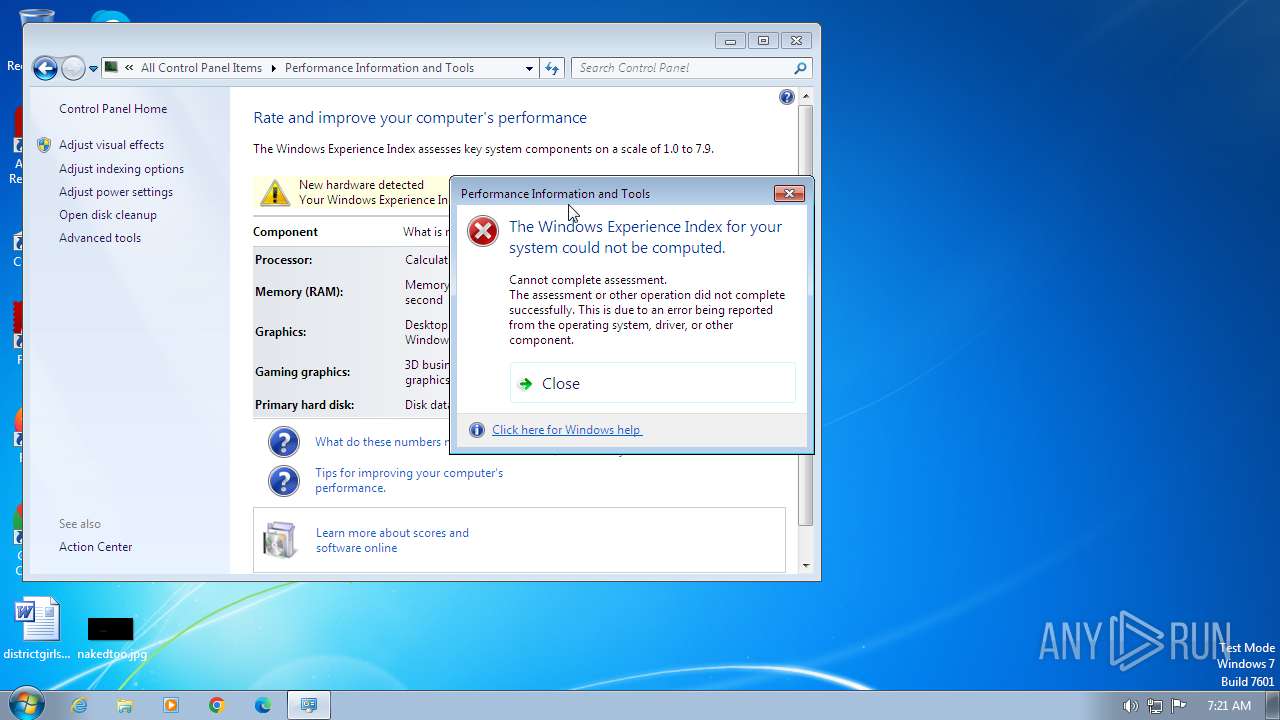1280x720 pixels.
Task: Click the Control Panel taskbar button
Action: (x=309, y=705)
